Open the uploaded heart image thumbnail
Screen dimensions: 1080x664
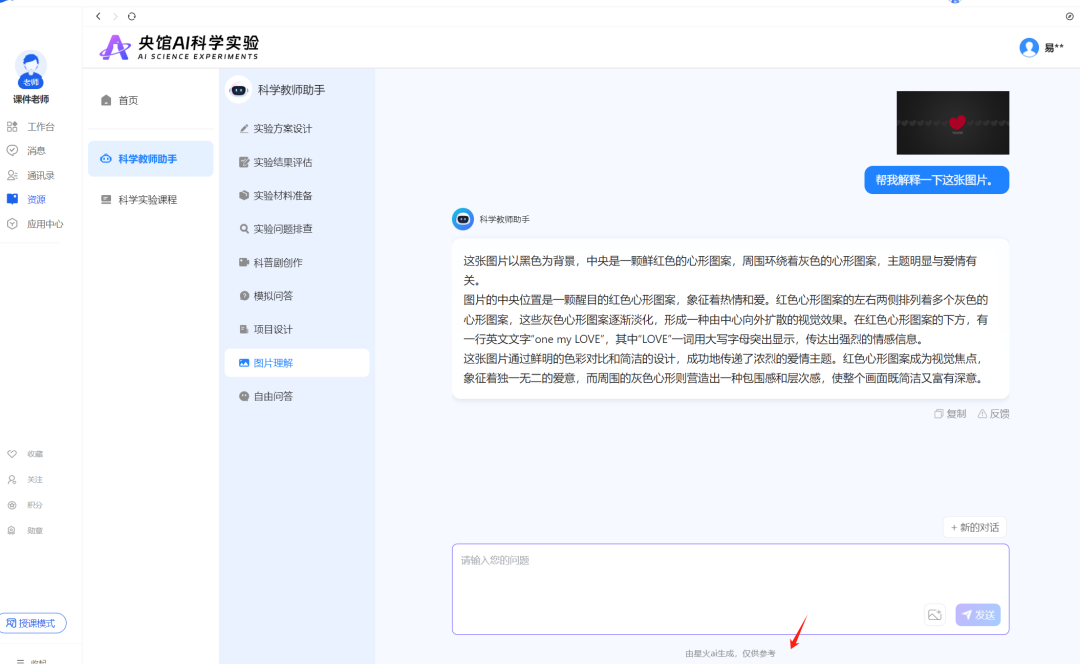click(952, 123)
